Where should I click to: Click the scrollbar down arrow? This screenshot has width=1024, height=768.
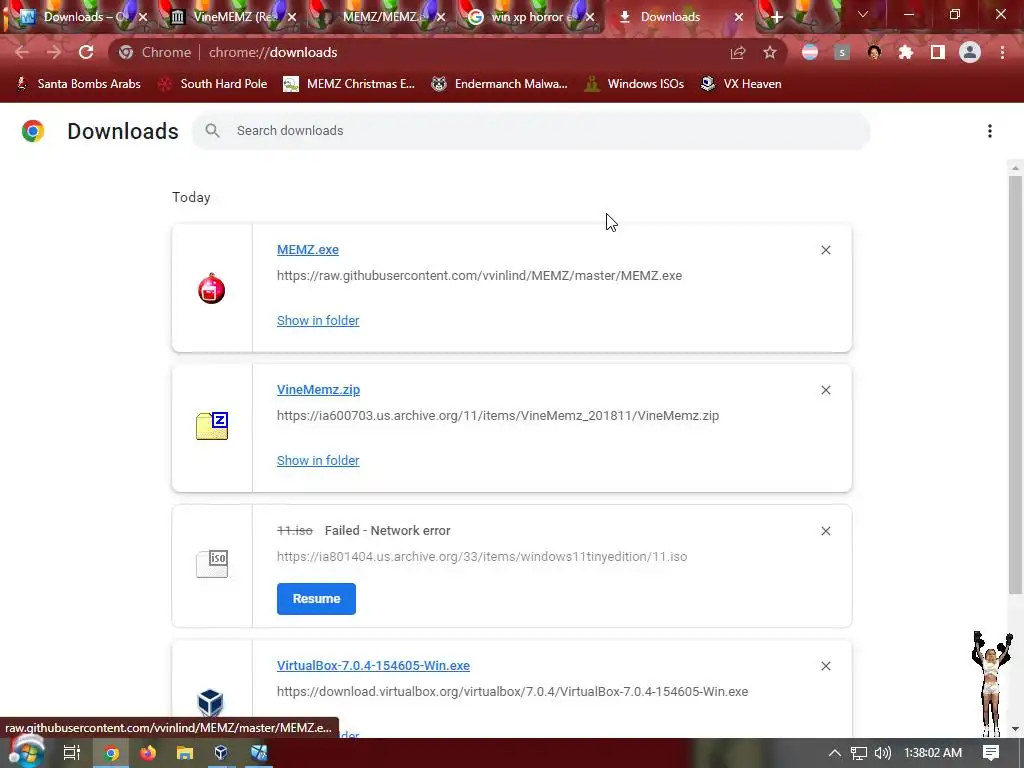[1015, 729]
